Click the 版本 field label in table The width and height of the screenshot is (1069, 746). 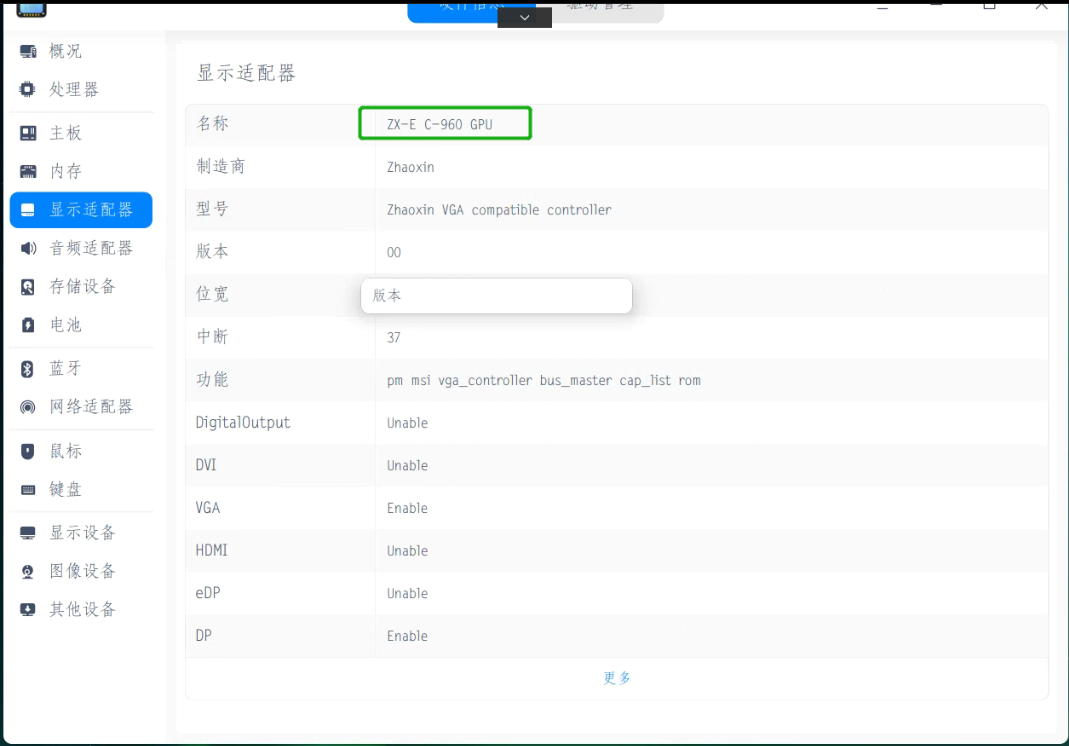[212, 251]
